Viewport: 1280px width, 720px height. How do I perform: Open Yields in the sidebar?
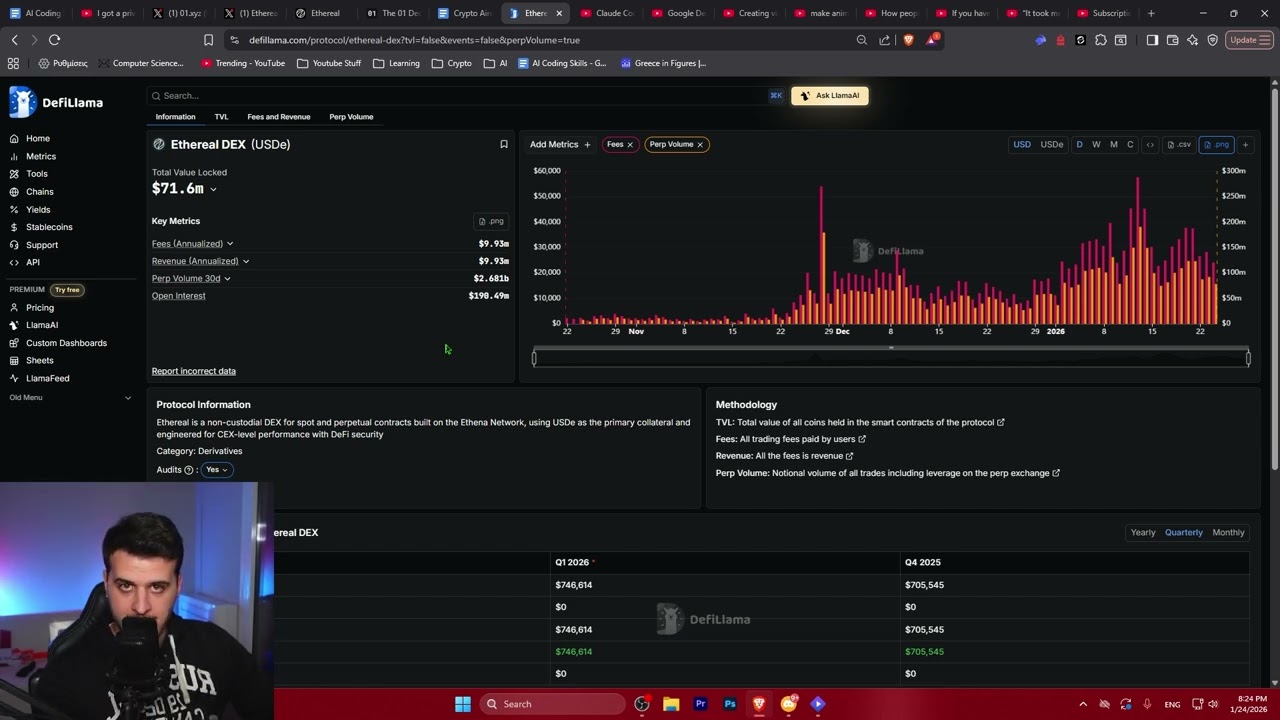coord(38,210)
